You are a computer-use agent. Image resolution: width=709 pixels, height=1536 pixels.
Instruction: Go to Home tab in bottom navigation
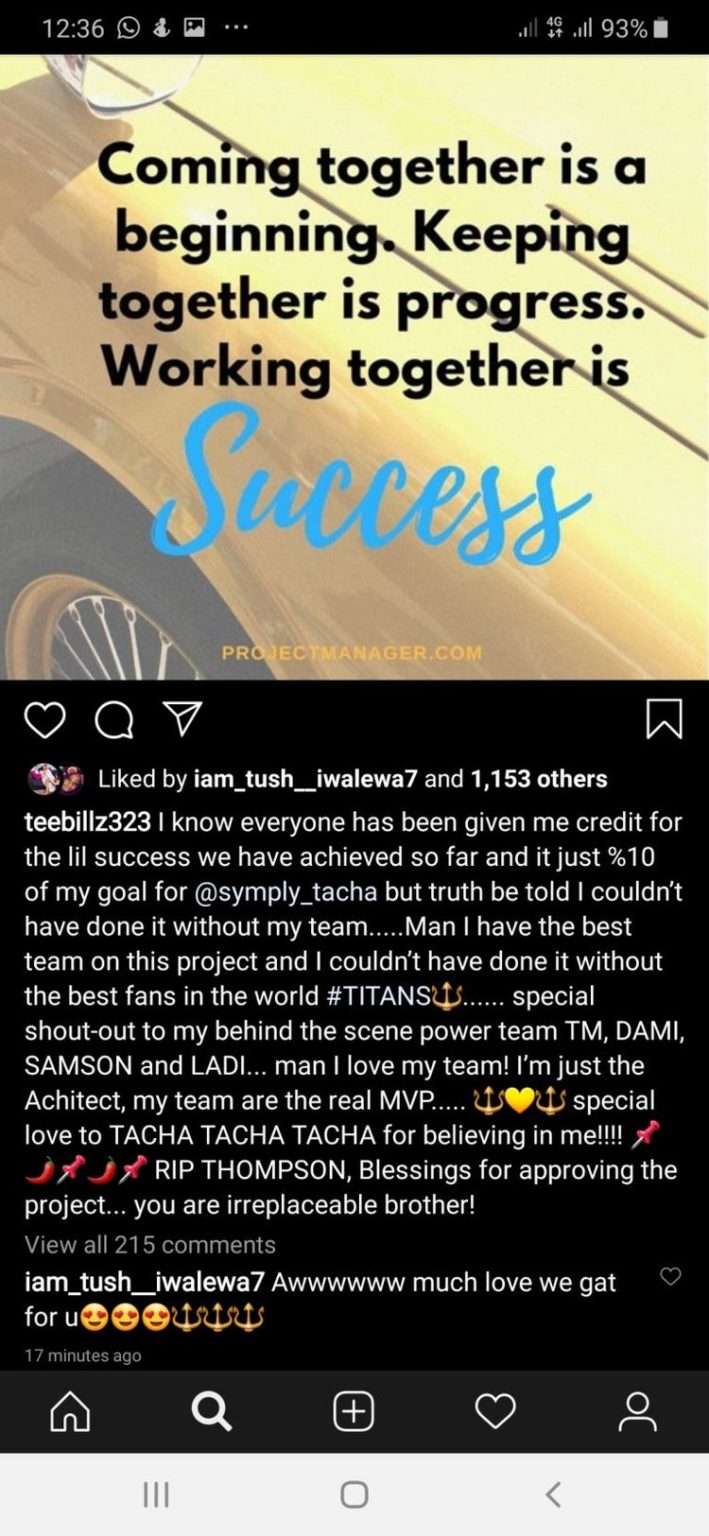(x=70, y=1411)
